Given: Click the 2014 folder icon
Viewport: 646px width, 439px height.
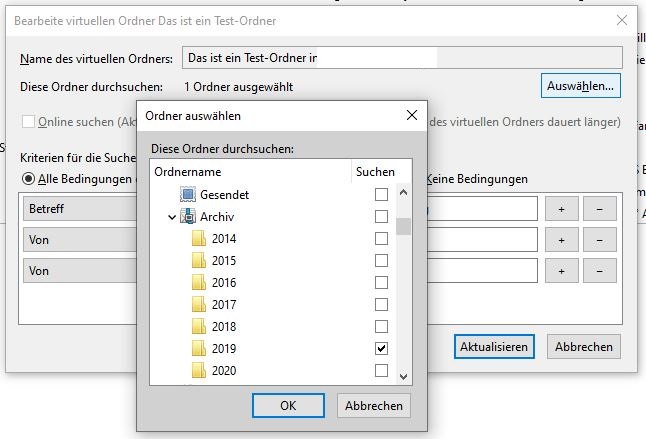Looking at the screenshot, I should coord(198,238).
